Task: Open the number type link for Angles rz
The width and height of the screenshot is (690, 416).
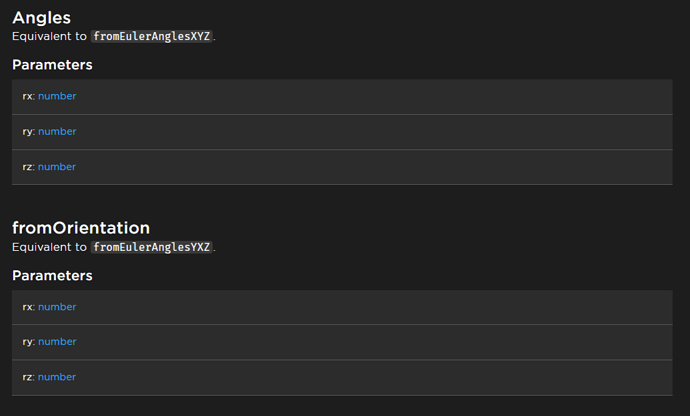Action: click(x=57, y=167)
